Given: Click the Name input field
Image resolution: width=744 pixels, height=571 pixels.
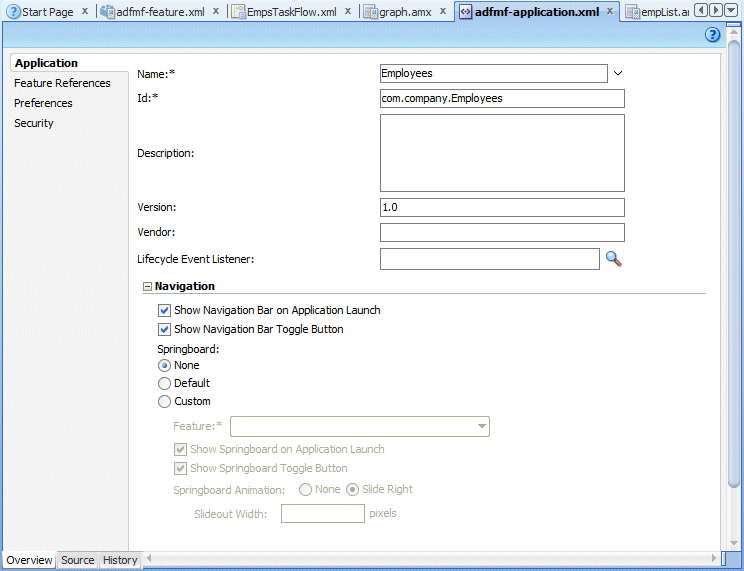Looking at the screenshot, I should [x=493, y=74].
